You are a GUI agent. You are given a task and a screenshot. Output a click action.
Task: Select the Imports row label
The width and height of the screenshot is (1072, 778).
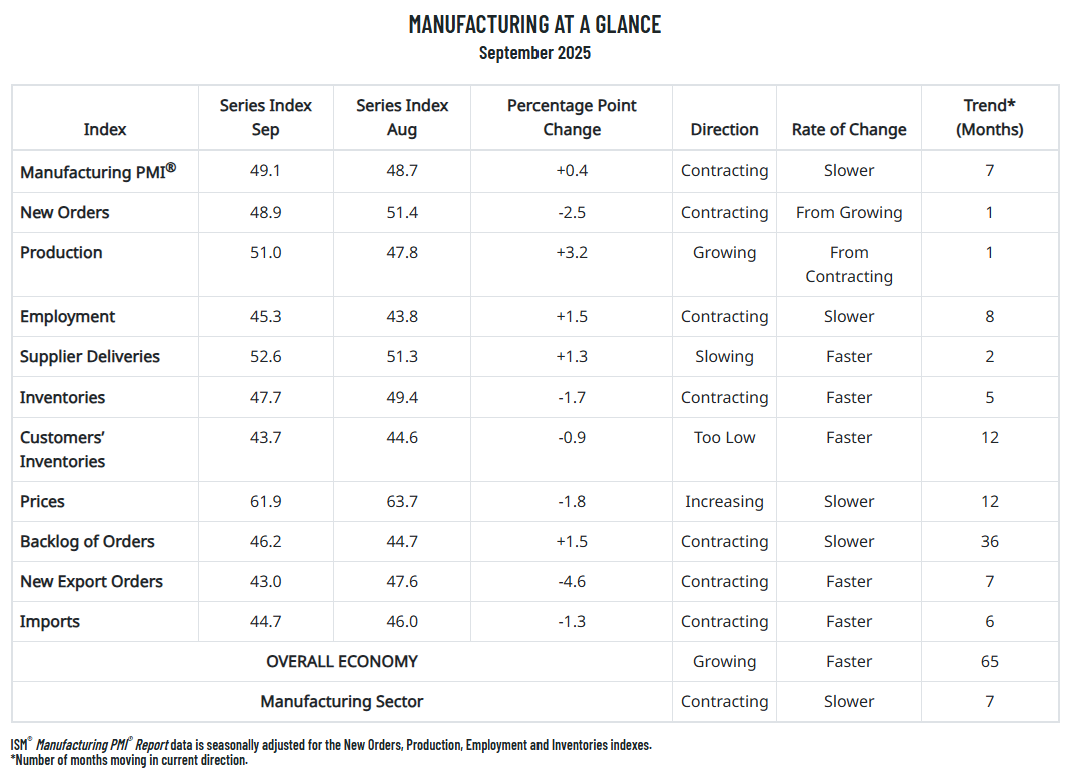click(50, 621)
